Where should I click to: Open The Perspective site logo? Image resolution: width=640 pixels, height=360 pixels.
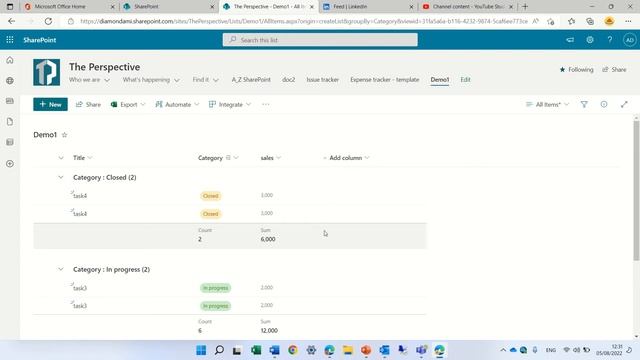[x=47, y=72]
